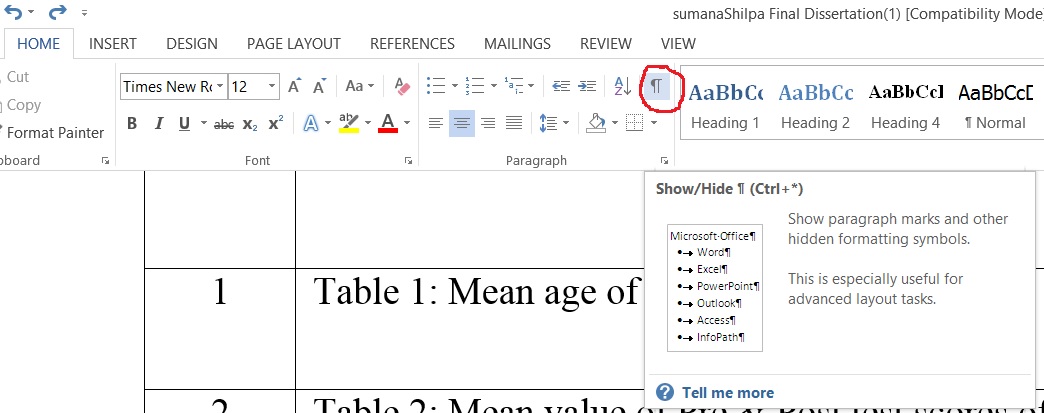Align text left
This screenshot has width=1044, height=413.
435,123
